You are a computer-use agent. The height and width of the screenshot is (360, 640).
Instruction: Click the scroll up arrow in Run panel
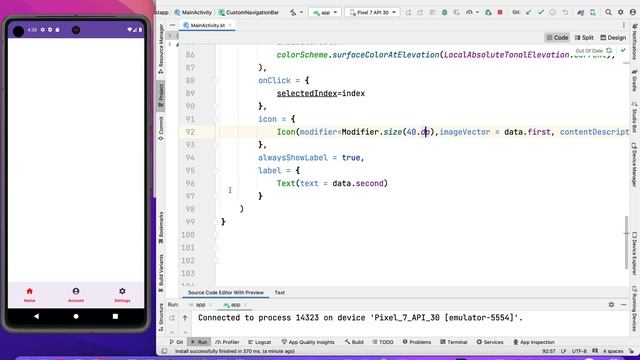[x=185, y=318]
